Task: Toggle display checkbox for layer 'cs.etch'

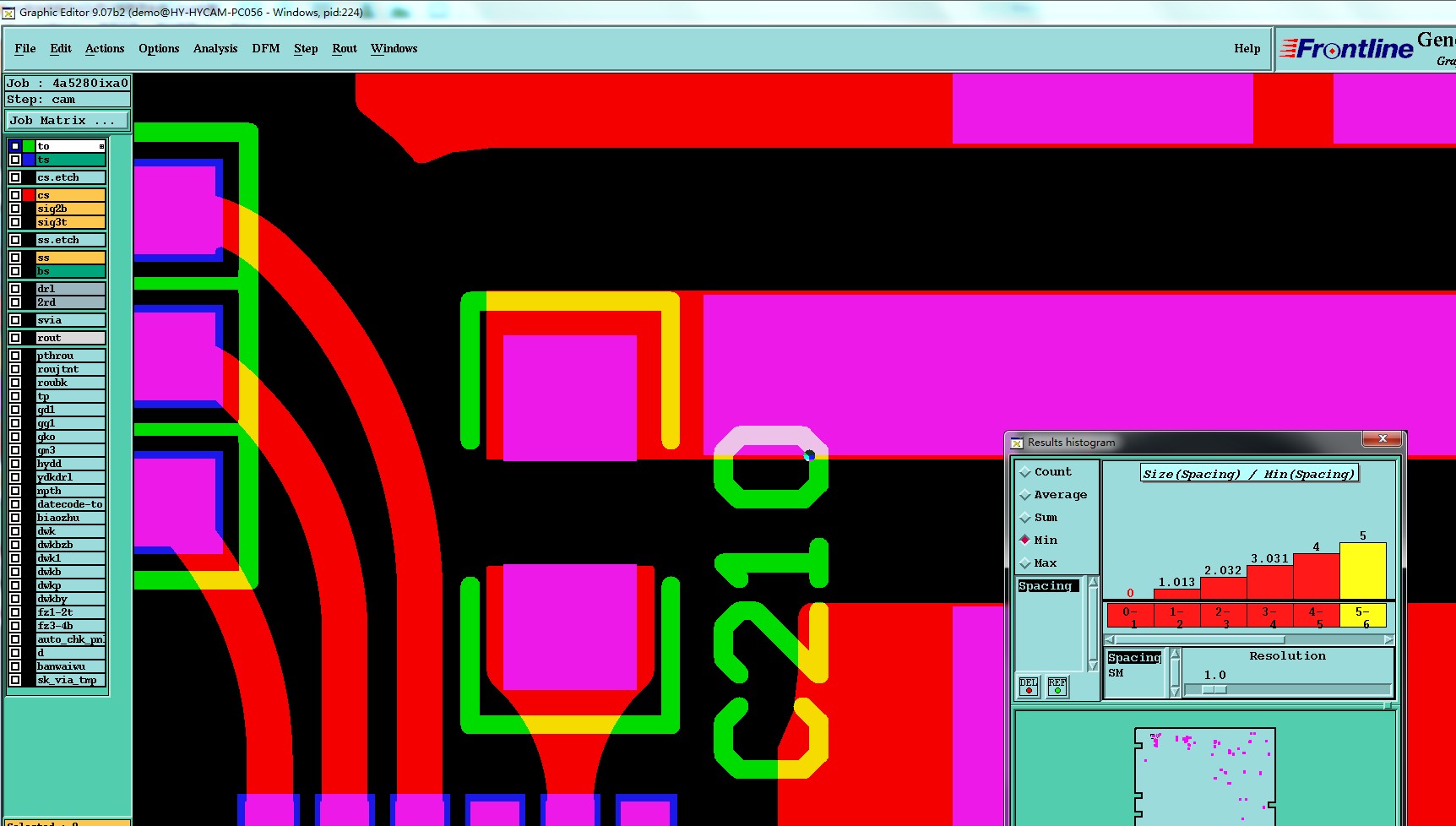Action: (x=15, y=177)
